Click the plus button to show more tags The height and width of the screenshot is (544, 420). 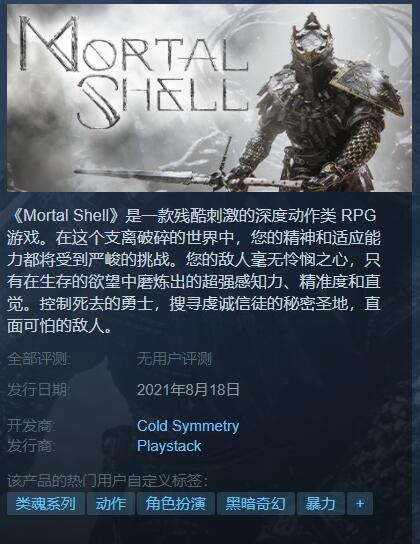pos(360,503)
